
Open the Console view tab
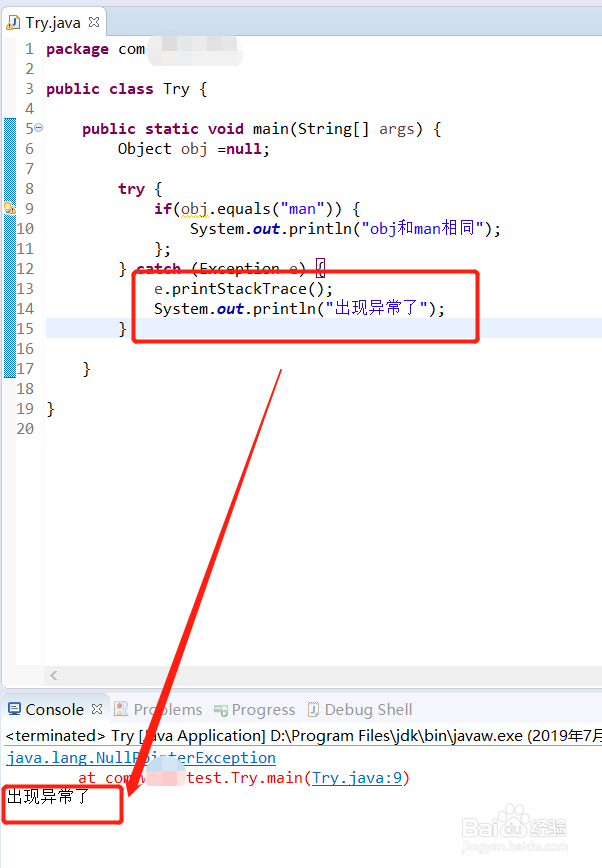[54, 709]
